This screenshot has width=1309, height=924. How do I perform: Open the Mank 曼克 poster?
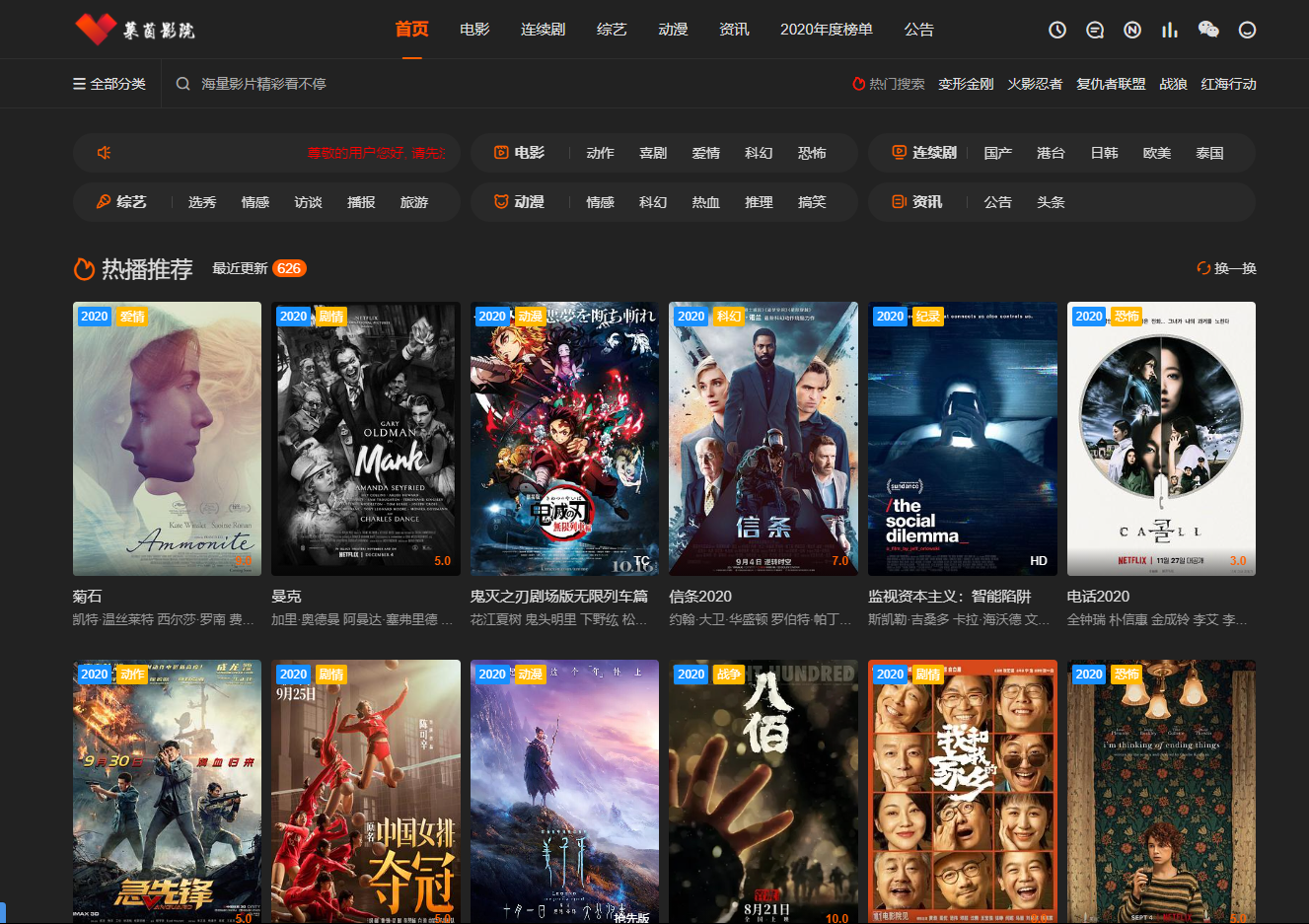click(x=366, y=439)
